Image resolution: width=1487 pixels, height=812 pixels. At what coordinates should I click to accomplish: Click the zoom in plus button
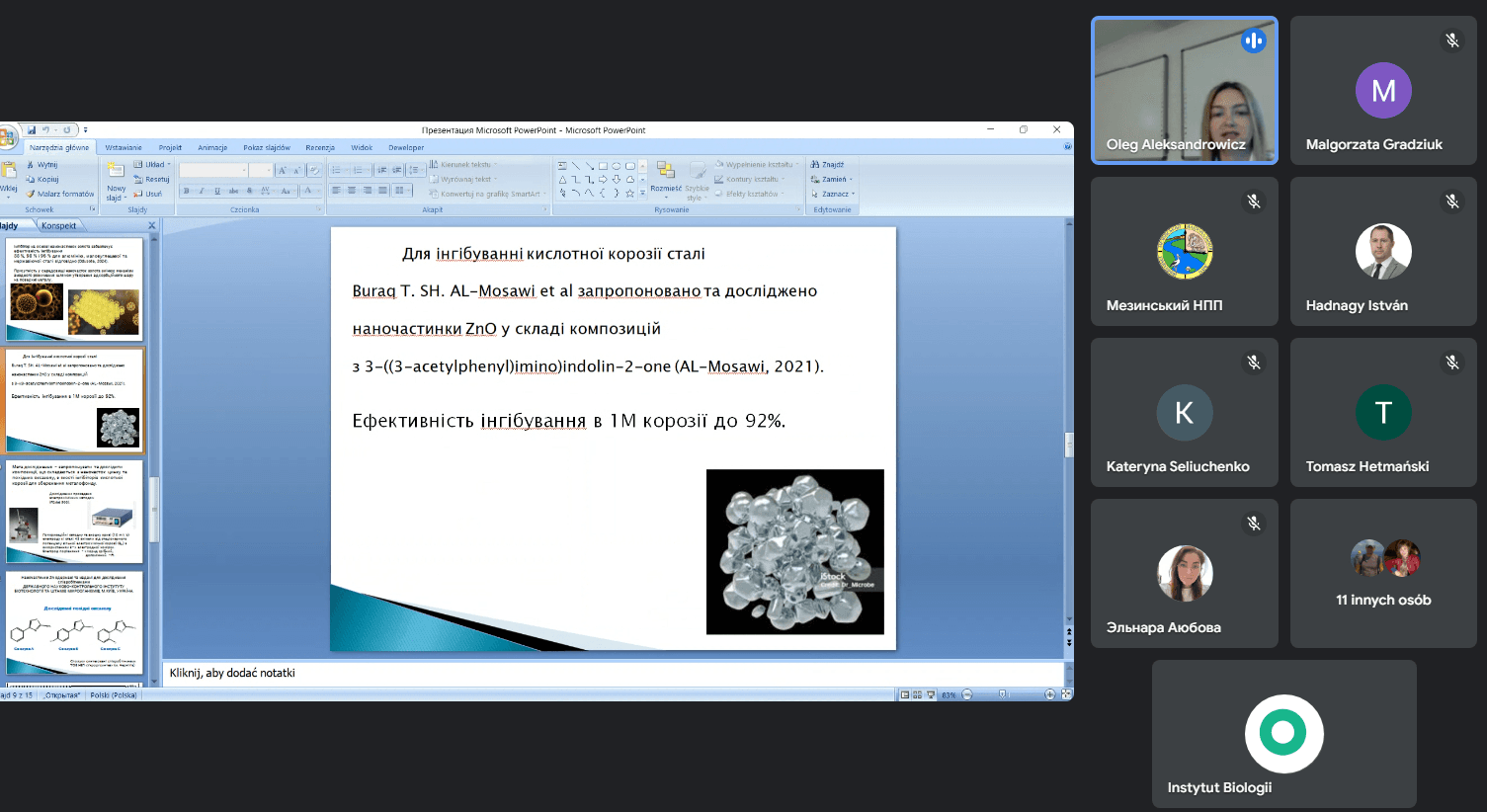[1049, 694]
